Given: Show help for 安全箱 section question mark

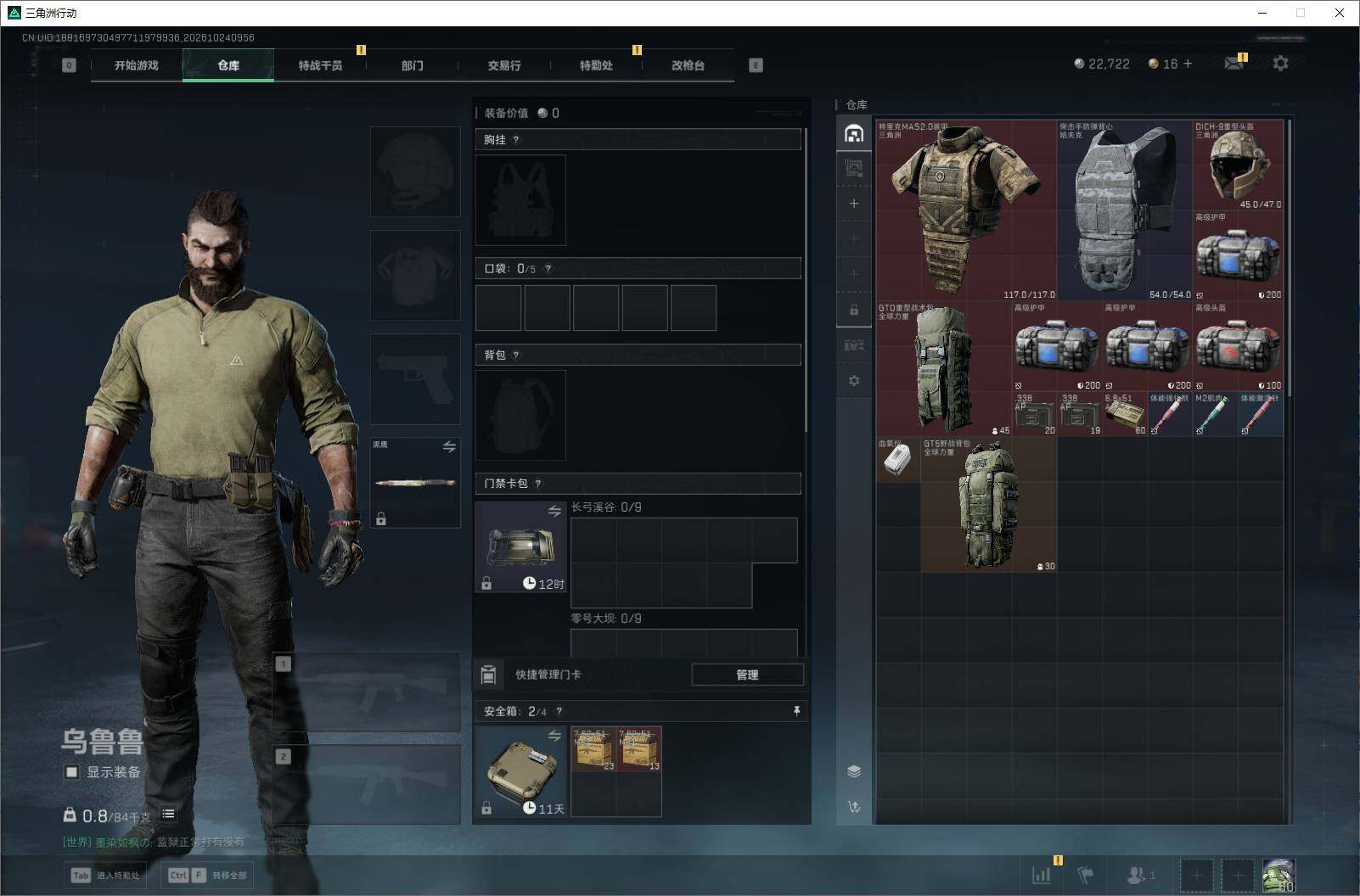Looking at the screenshot, I should (x=559, y=712).
